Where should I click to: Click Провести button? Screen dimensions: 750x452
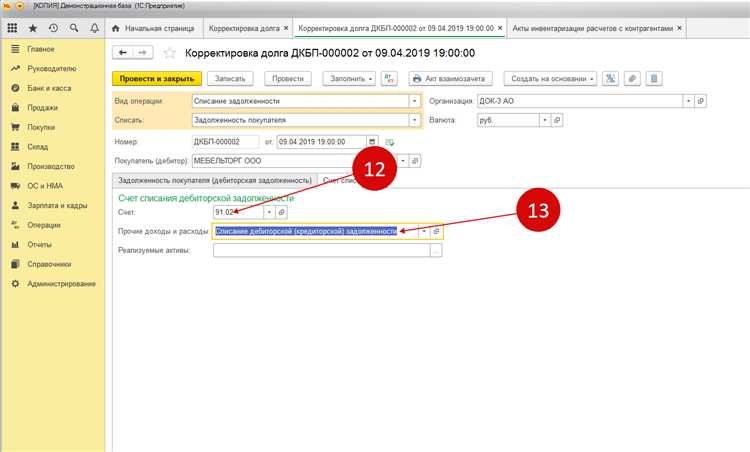(x=288, y=78)
